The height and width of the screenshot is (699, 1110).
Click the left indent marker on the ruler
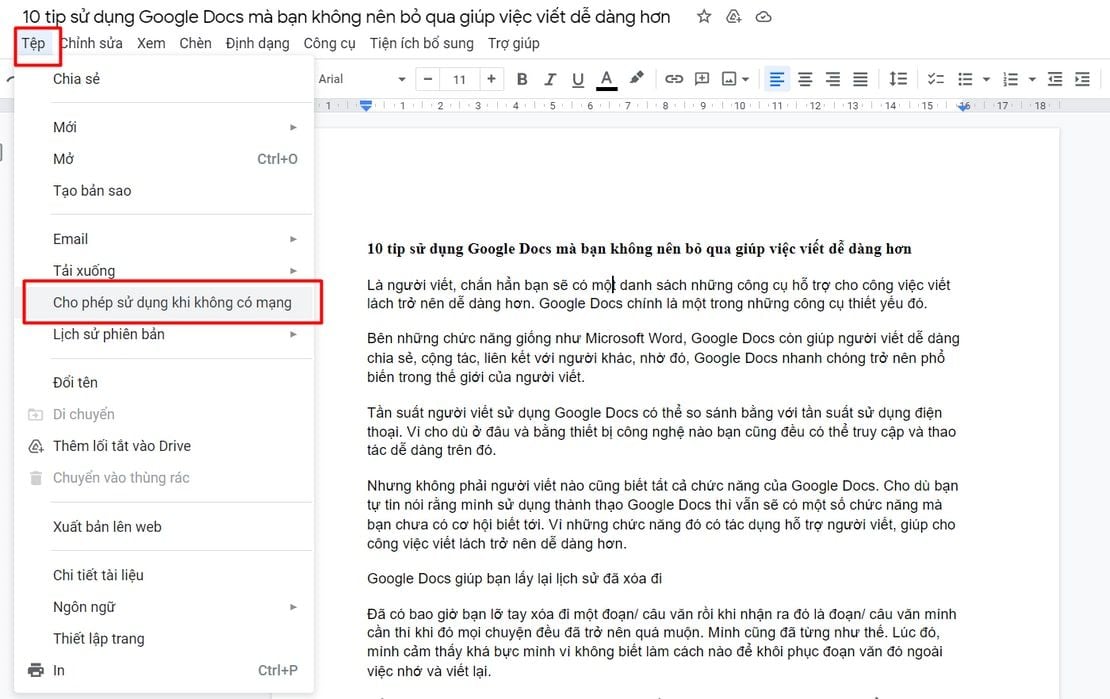(365, 106)
